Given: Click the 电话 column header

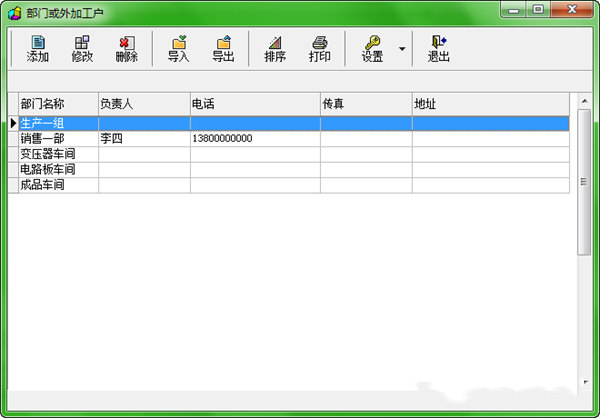Looking at the screenshot, I should [x=255, y=104].
